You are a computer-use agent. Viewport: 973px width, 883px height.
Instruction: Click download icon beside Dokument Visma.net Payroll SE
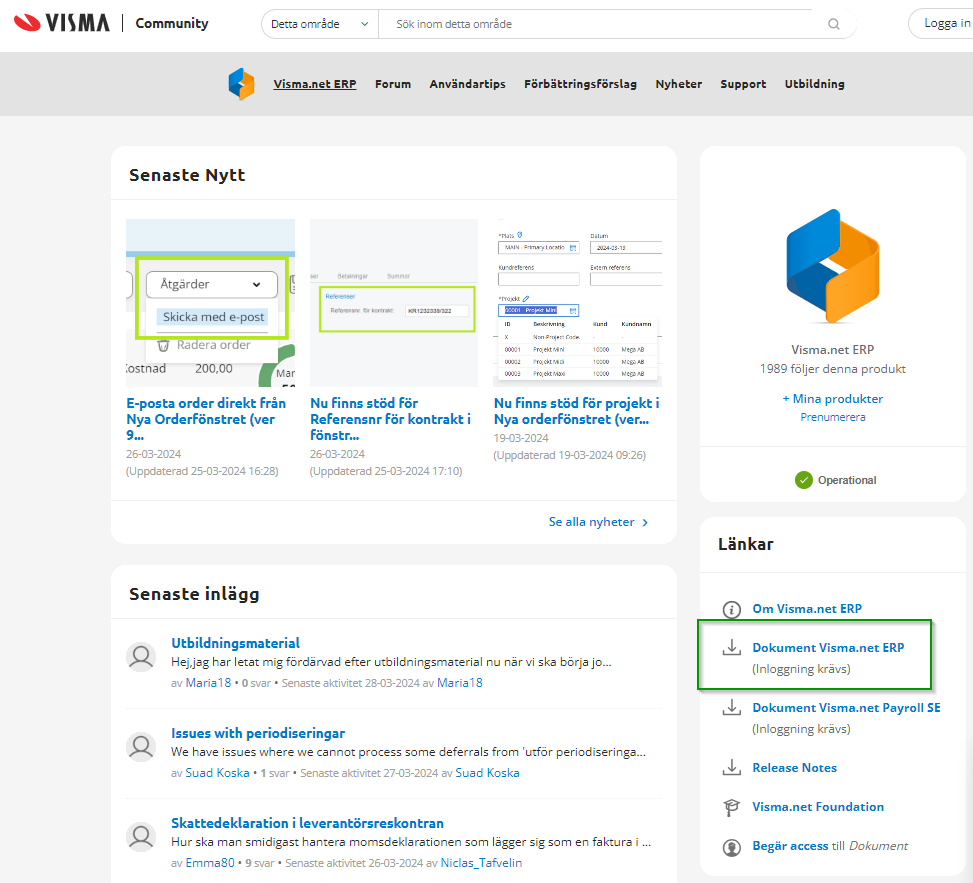tap(732, 708)
